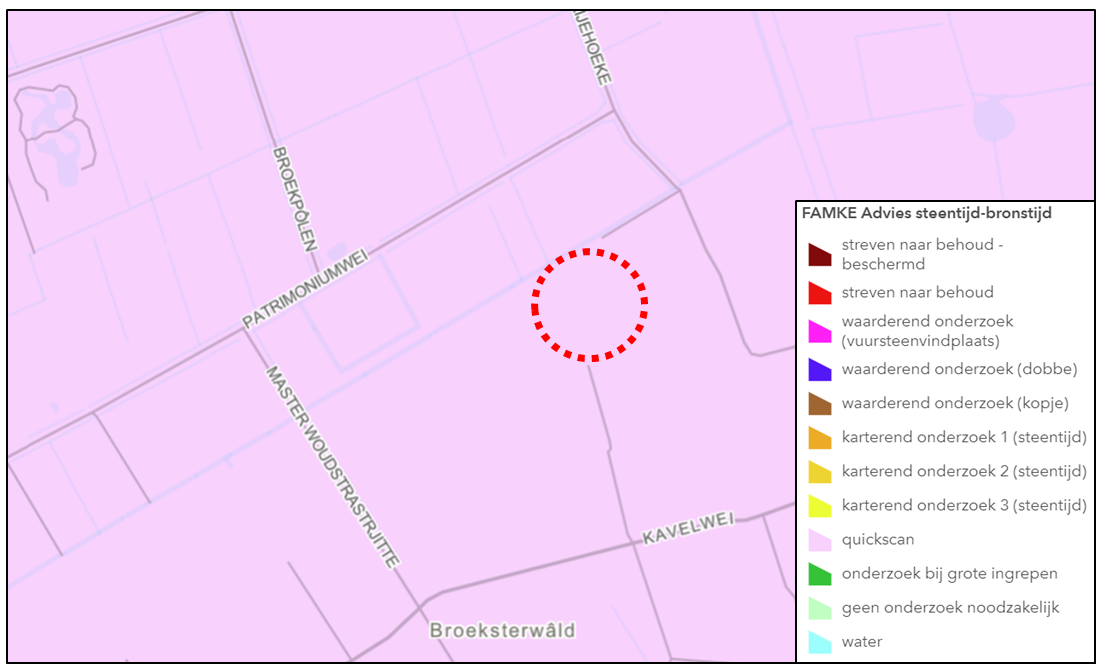Select the gold 'karterend onderzoek 2' swatch

point(820,471)
